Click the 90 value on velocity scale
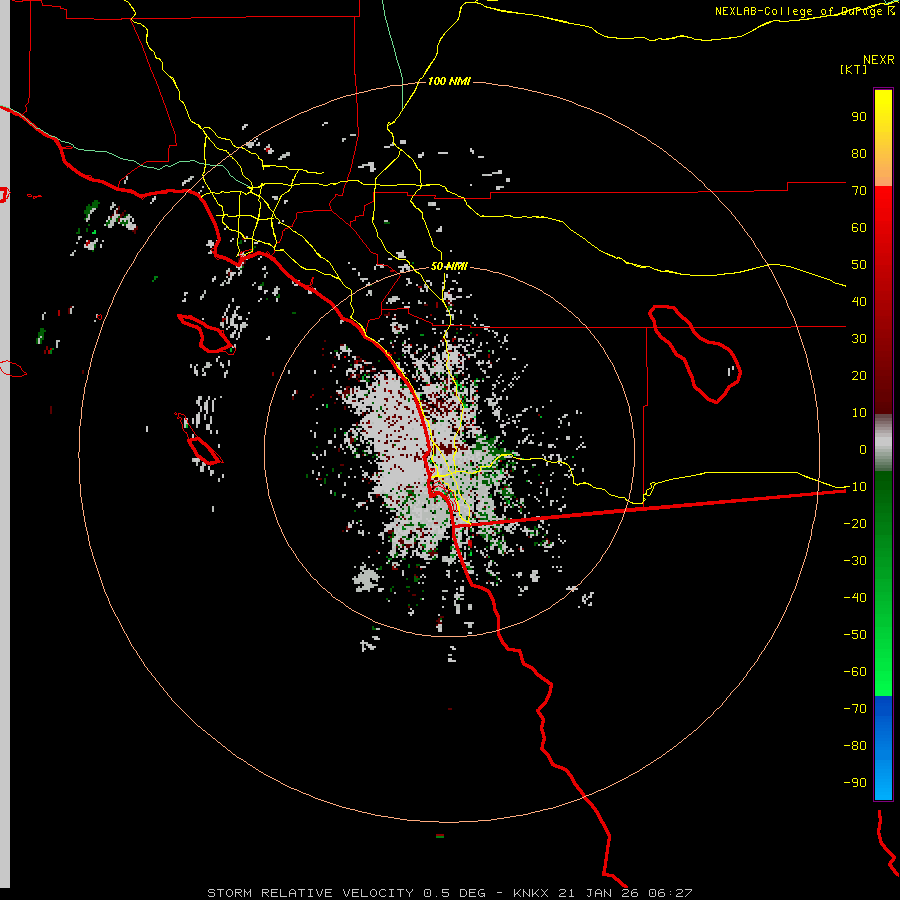900x900 pixels. 859,117
